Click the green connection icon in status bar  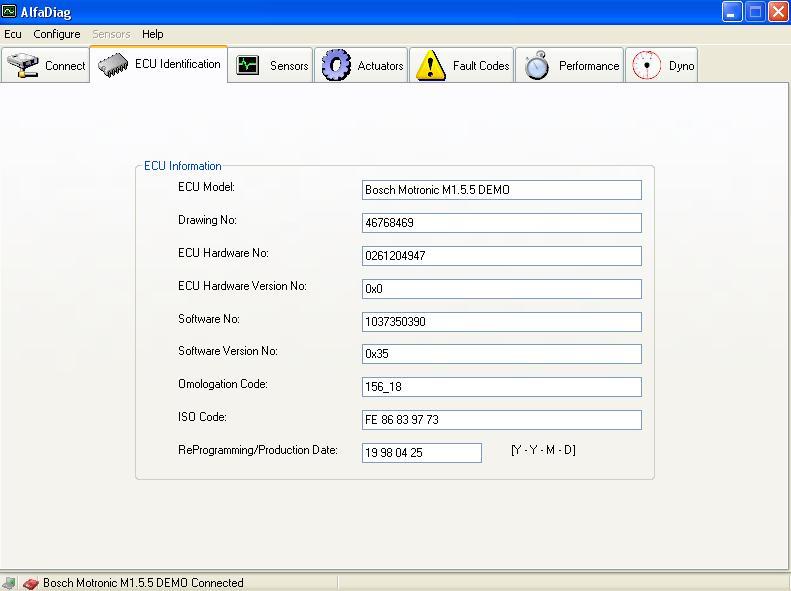(x=9, y=583)
